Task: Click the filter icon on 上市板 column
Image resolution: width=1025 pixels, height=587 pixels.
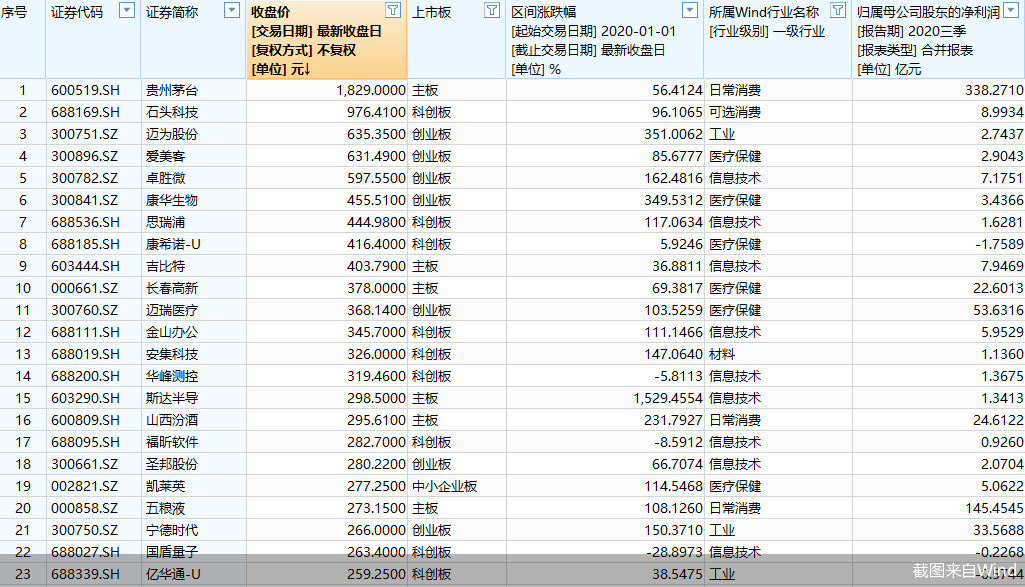Action: [492, 10]
